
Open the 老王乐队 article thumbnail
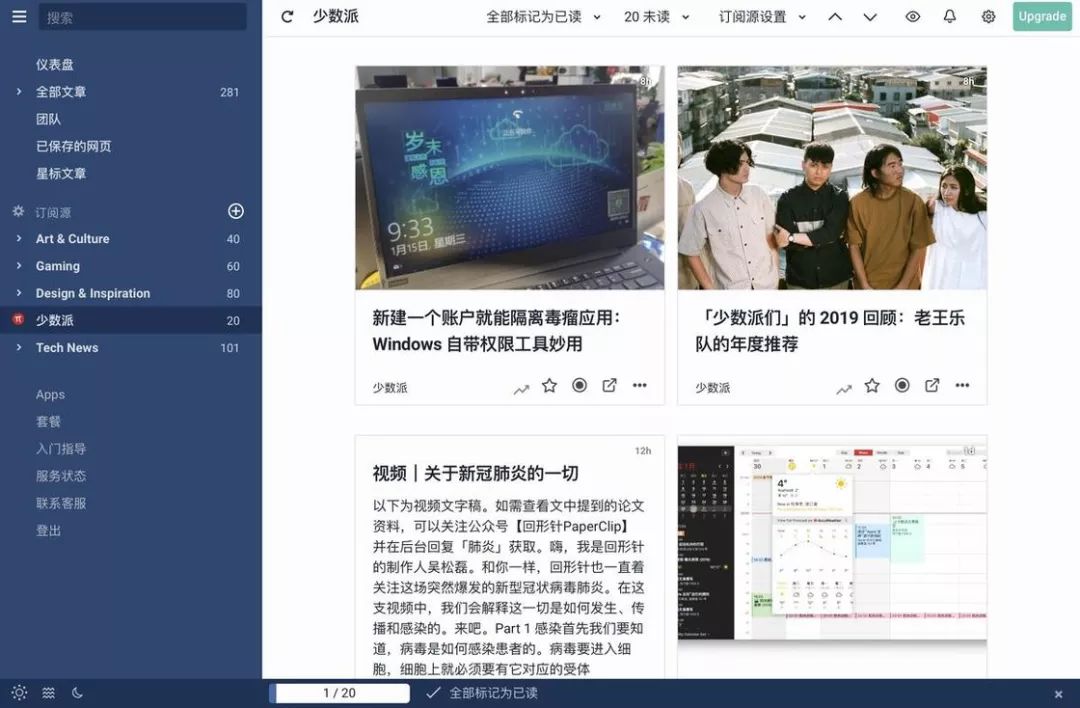pos(832,178)
